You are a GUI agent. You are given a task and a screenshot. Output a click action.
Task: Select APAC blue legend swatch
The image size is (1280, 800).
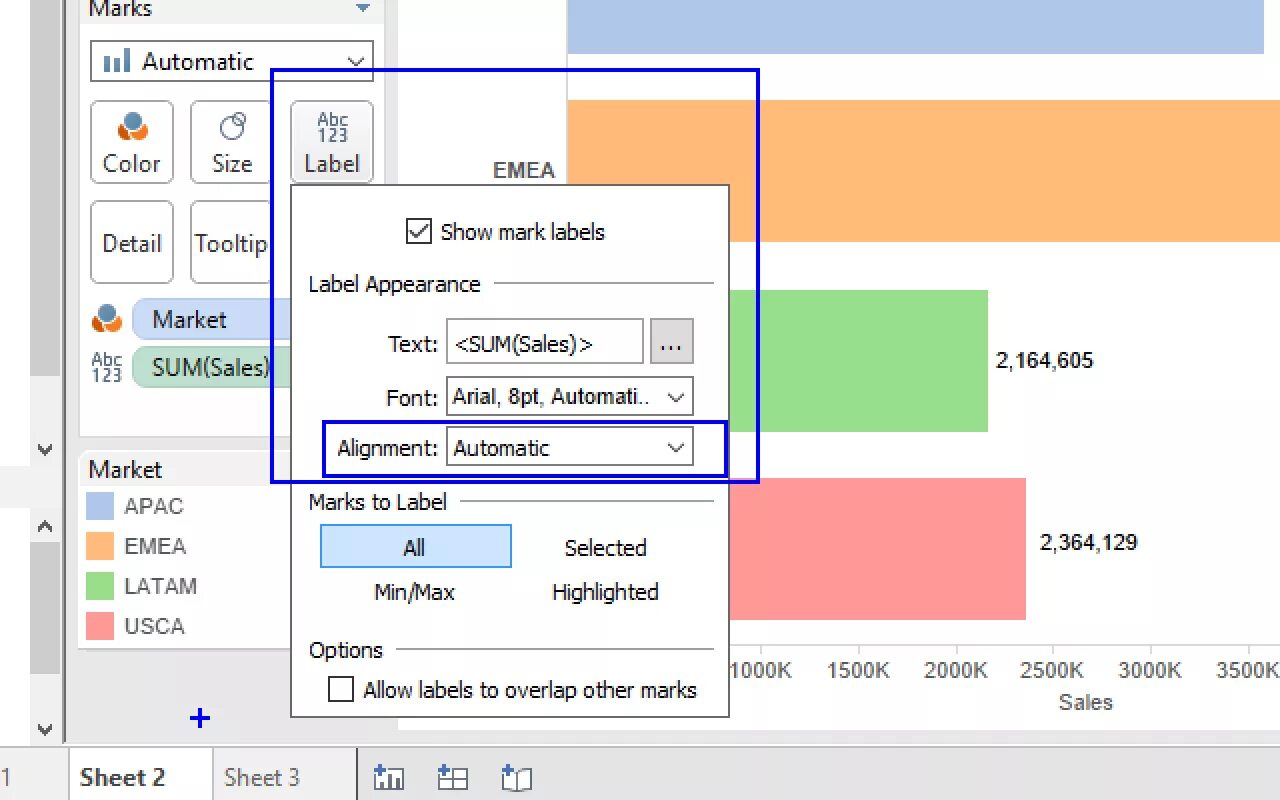100,506
